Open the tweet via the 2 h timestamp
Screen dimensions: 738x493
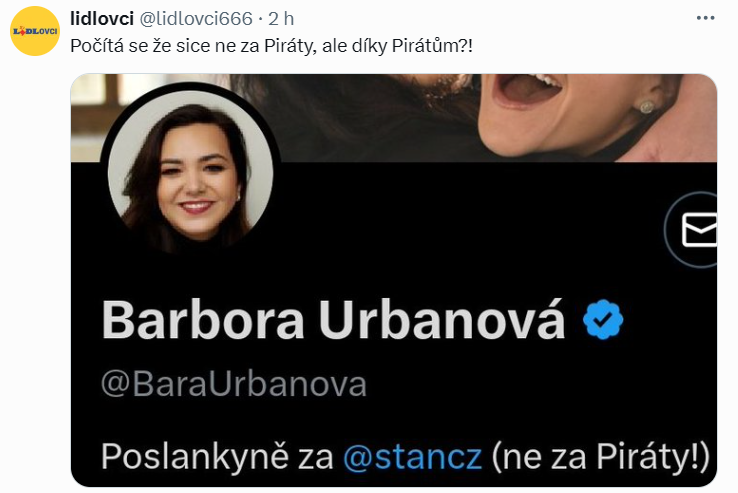[x=281, y=19]
